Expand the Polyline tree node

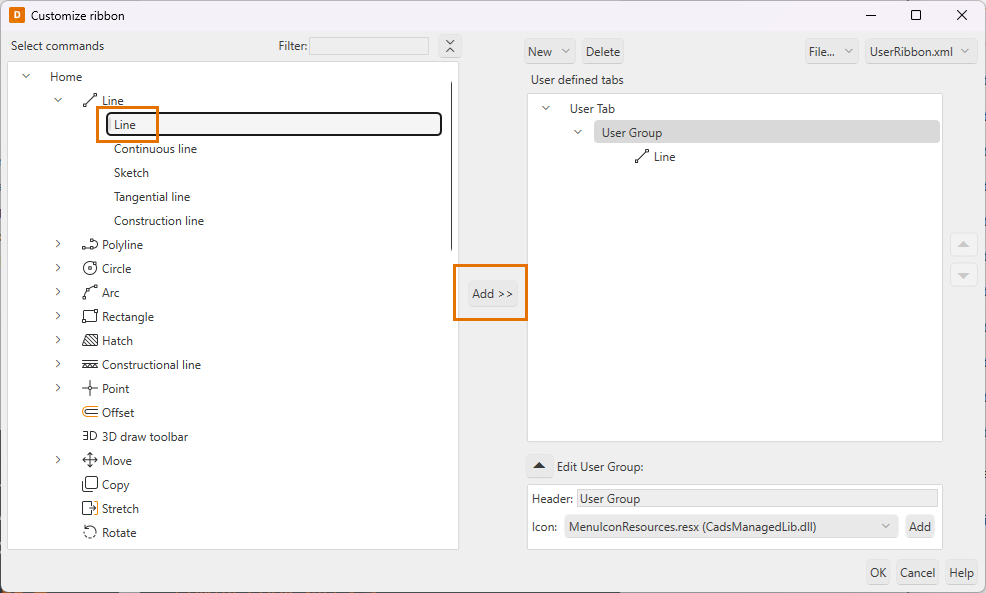tap(58, 245)
